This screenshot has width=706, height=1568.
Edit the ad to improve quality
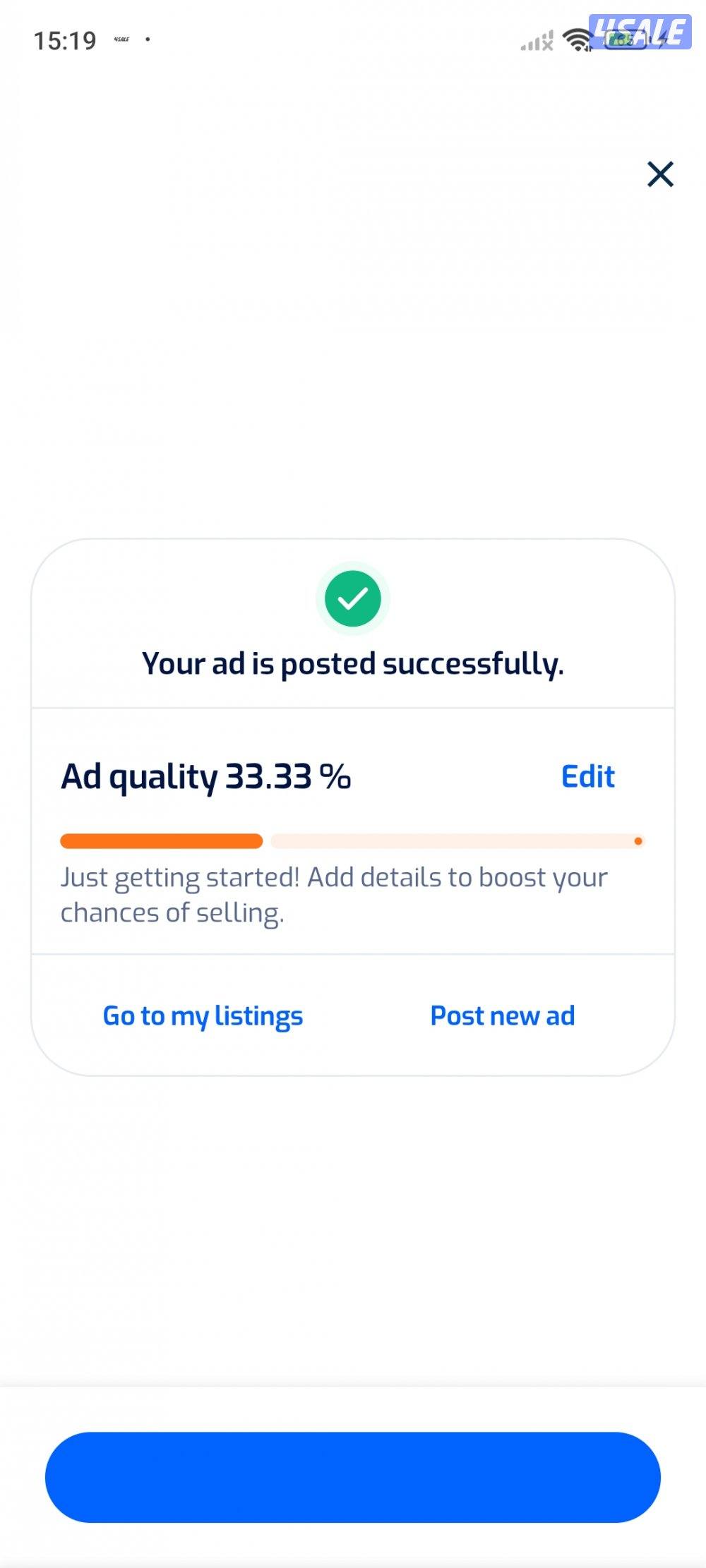587,776
